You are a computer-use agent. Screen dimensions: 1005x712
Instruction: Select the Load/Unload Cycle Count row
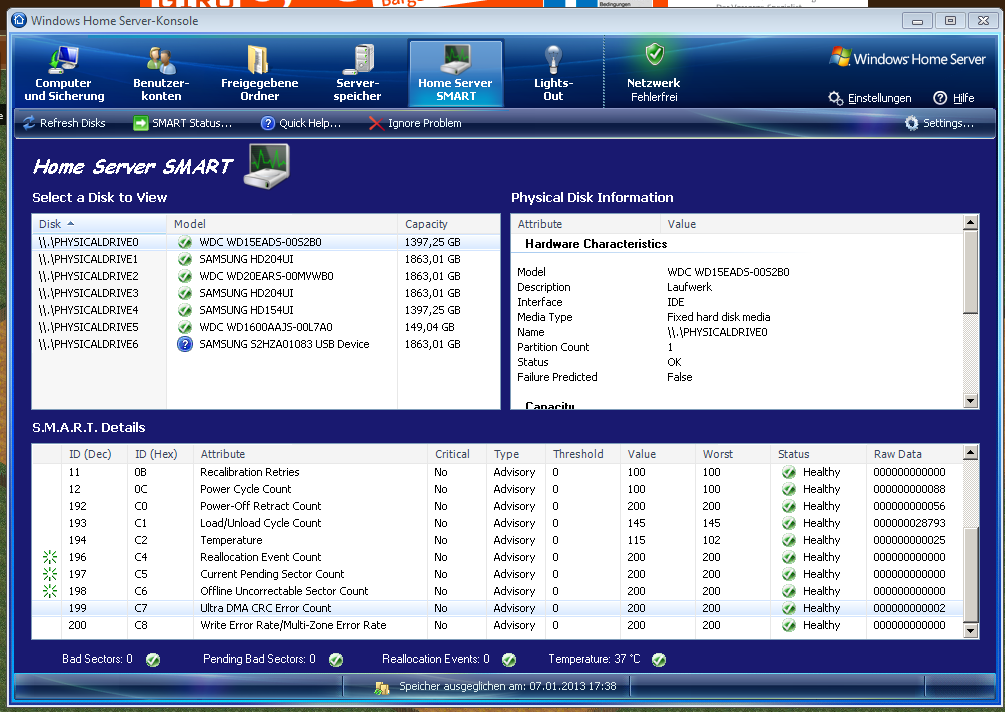coord(497,523)
